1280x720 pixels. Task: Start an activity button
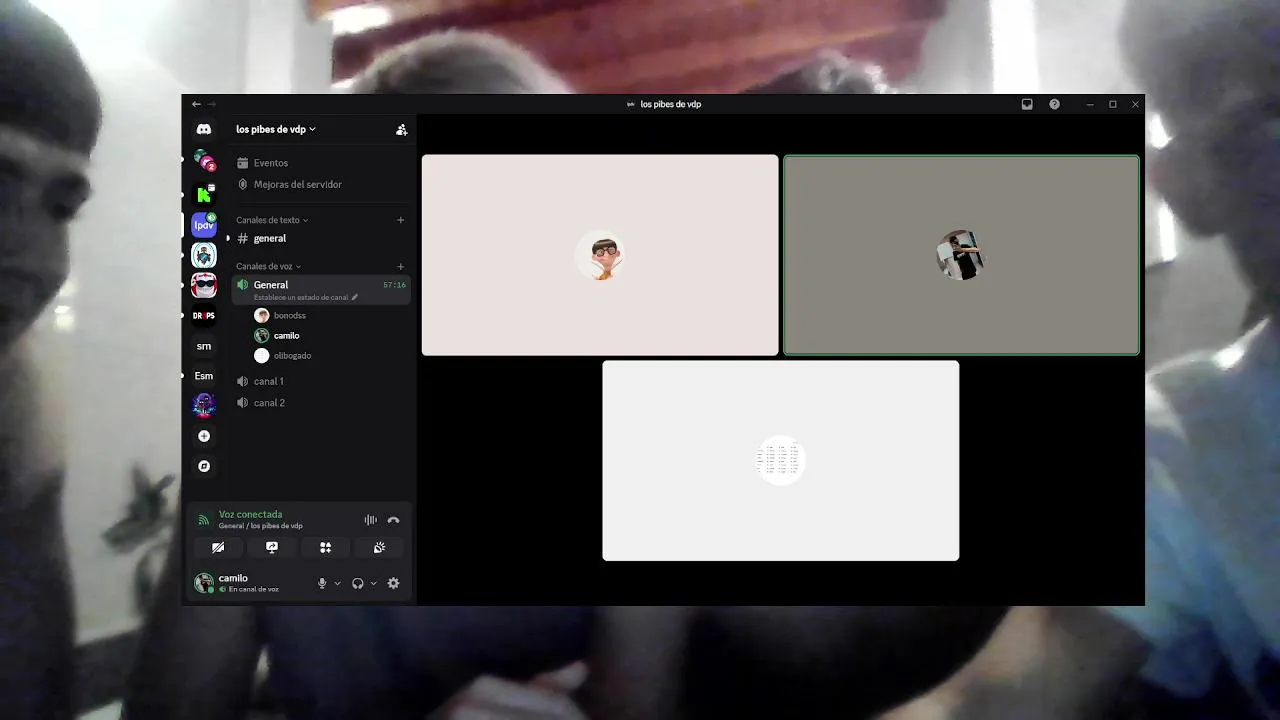click(x=325, y=547)
